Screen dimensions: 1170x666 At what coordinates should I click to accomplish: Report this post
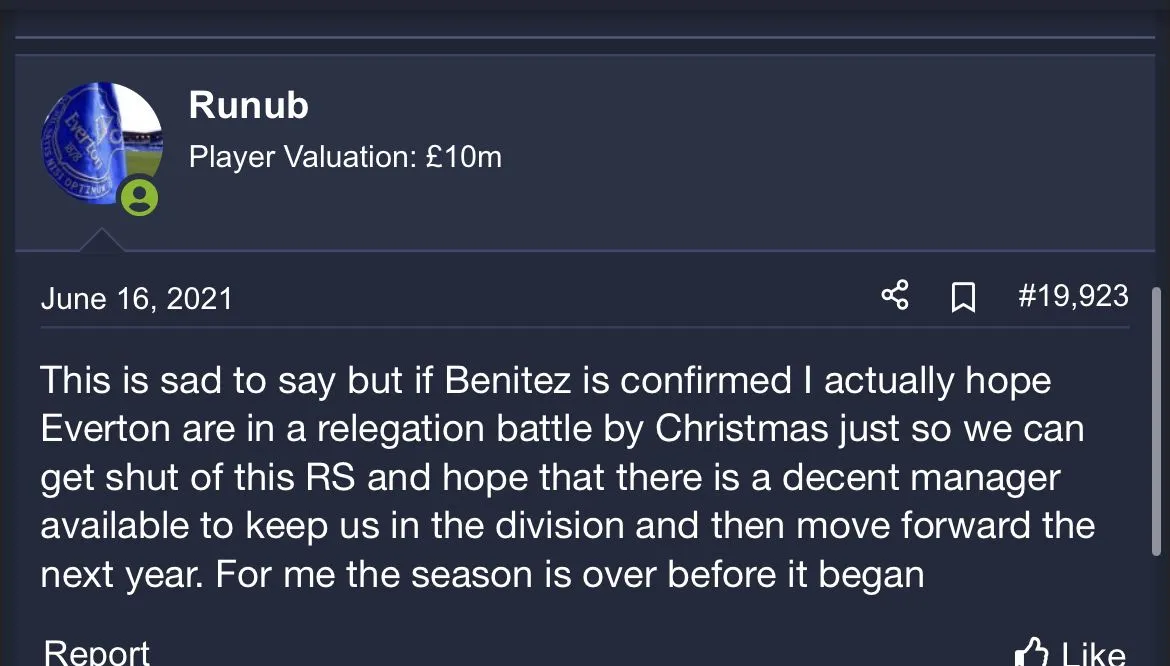pos(97,653)
